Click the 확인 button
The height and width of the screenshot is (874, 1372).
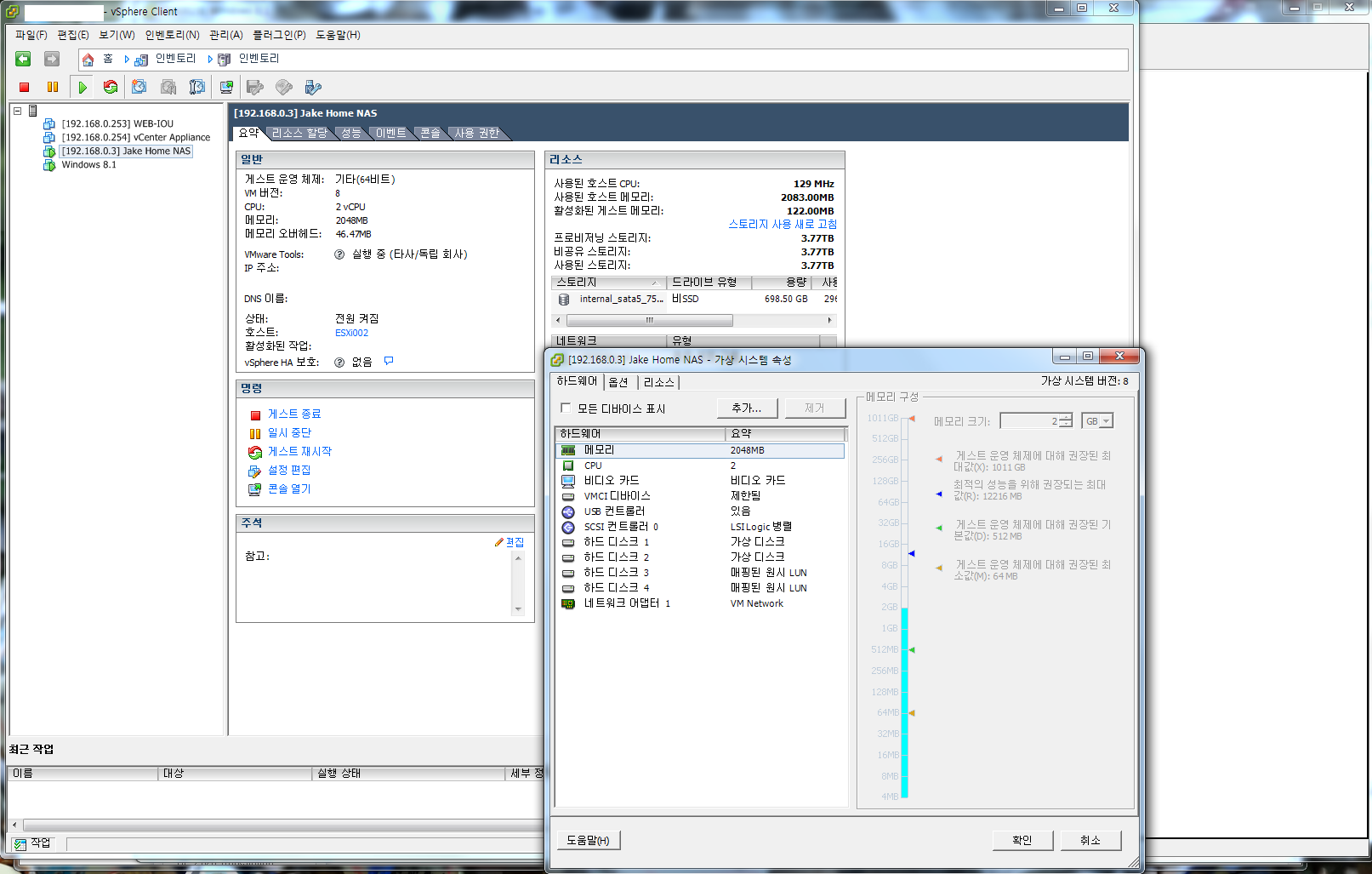tap(1022, 840)
